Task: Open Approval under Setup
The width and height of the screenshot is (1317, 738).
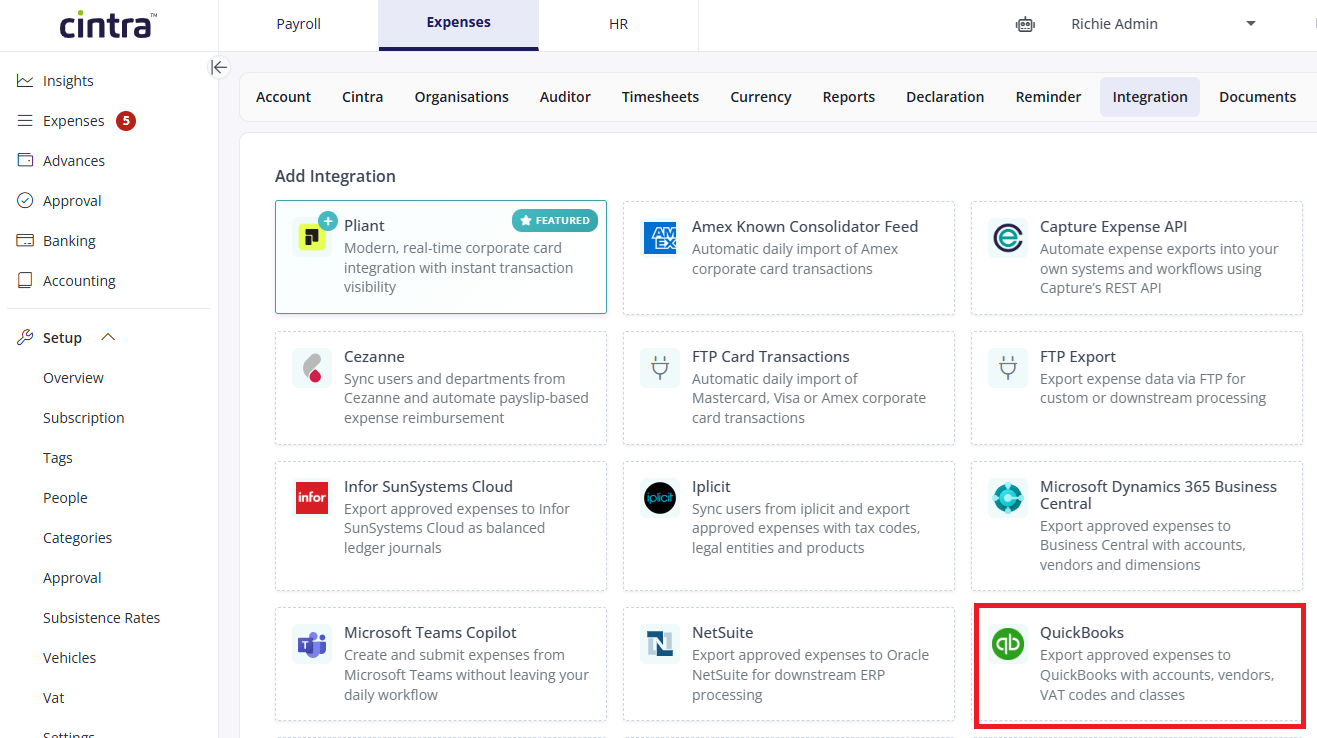Action: [72, 578]
